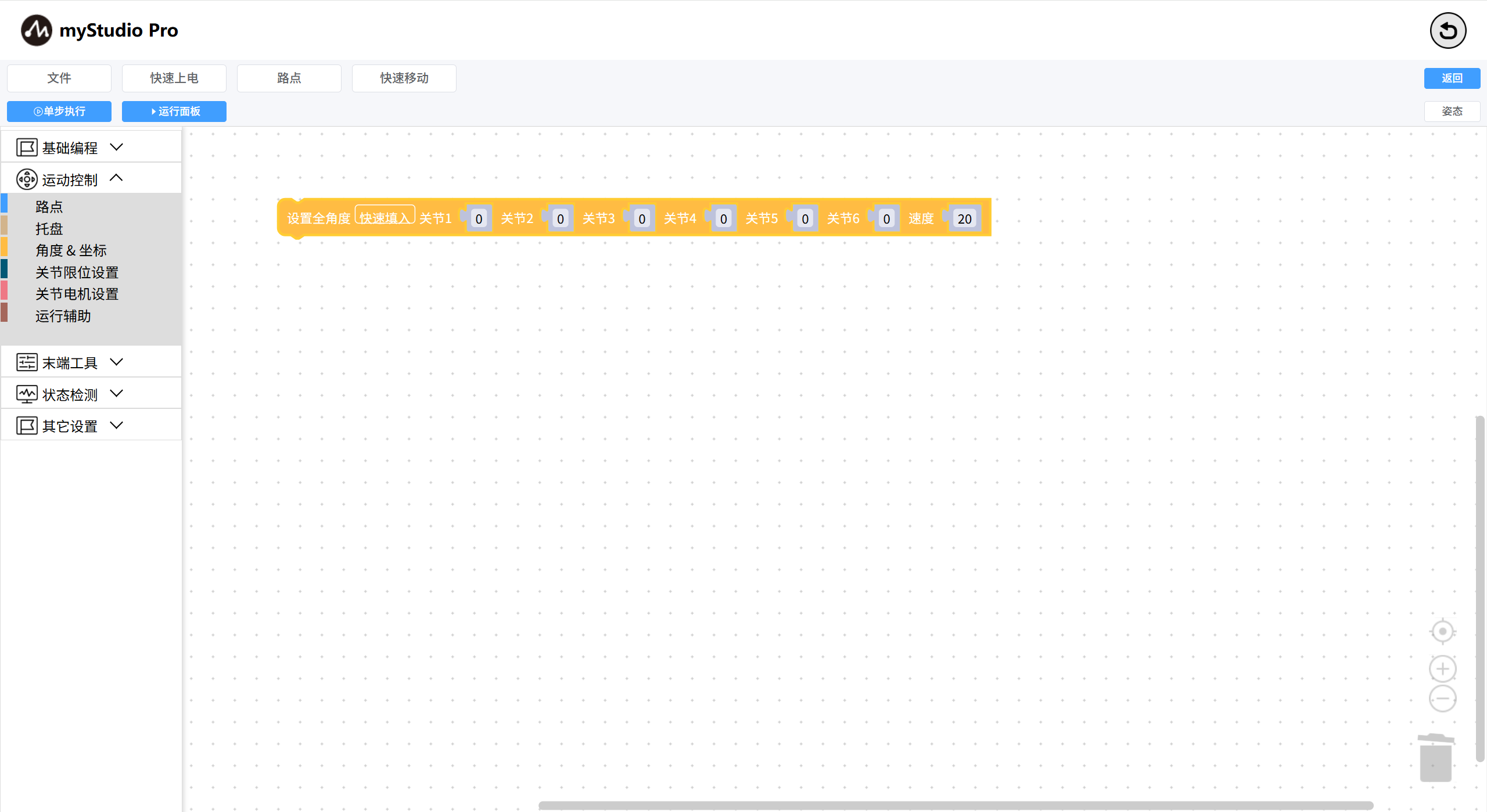Image resolution: width=1487 pixels, height=812 pixels.
Task: Click the horizontal workspace scrollbar
Action: tap(956, 805)
